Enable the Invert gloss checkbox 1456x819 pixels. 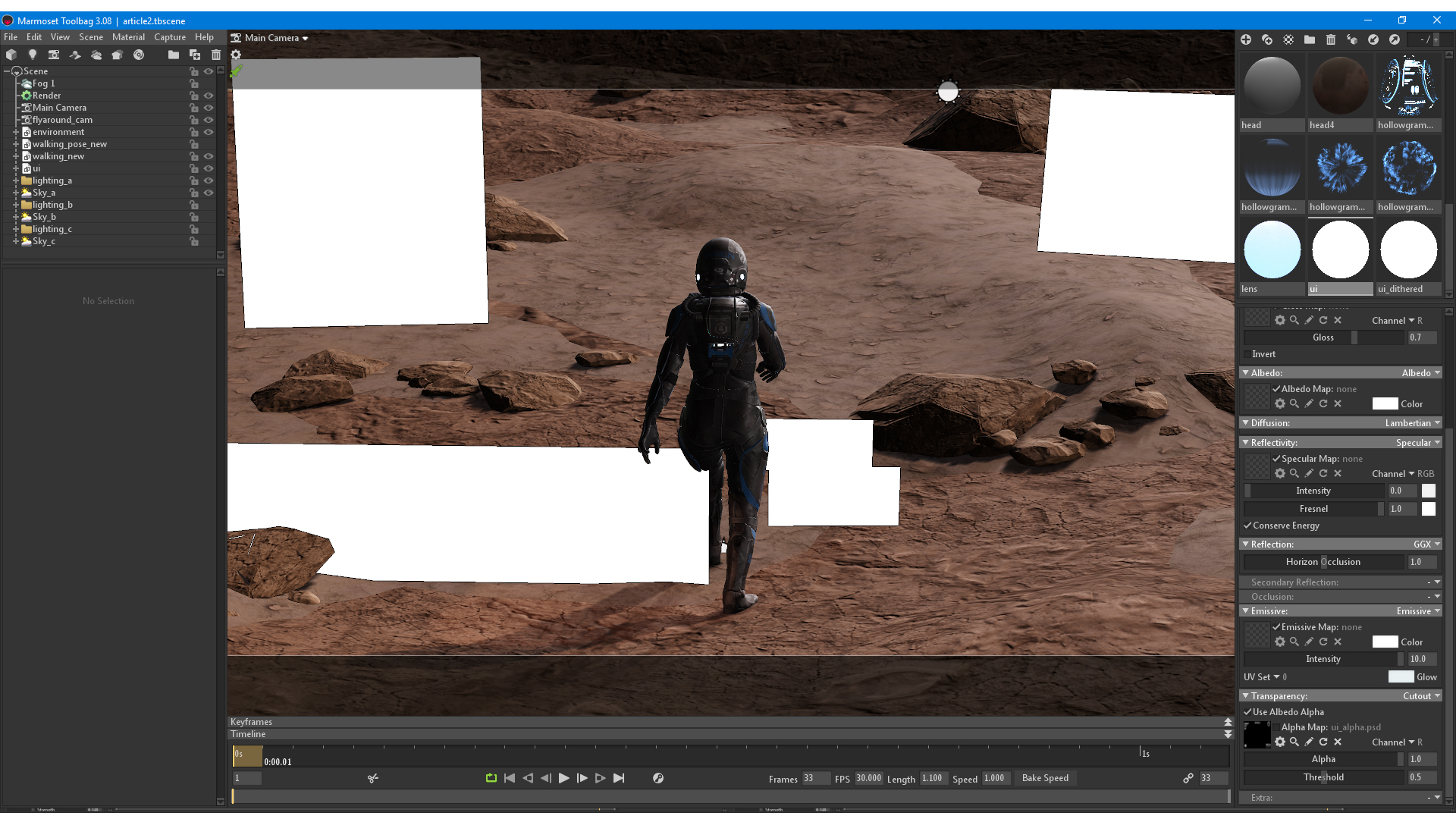click(x=1247, y=354)
